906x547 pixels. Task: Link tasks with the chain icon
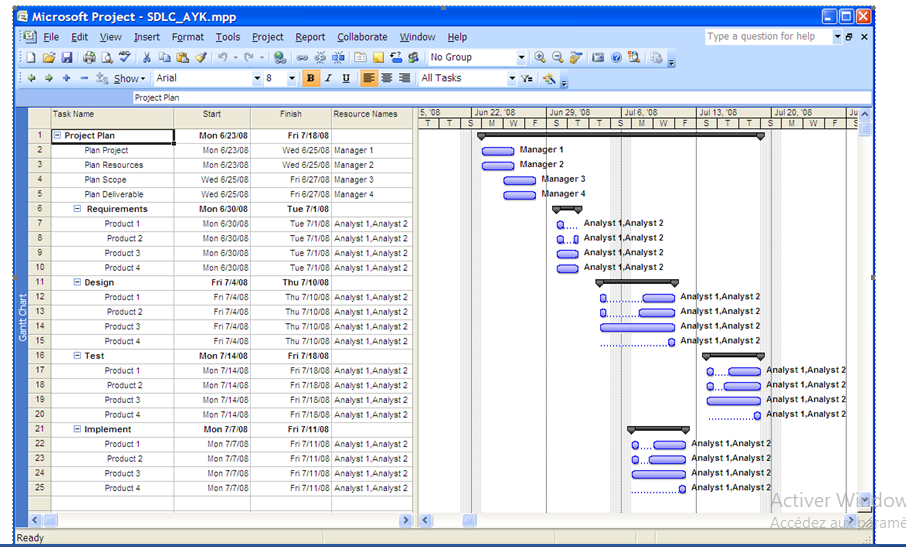point(302,58)
